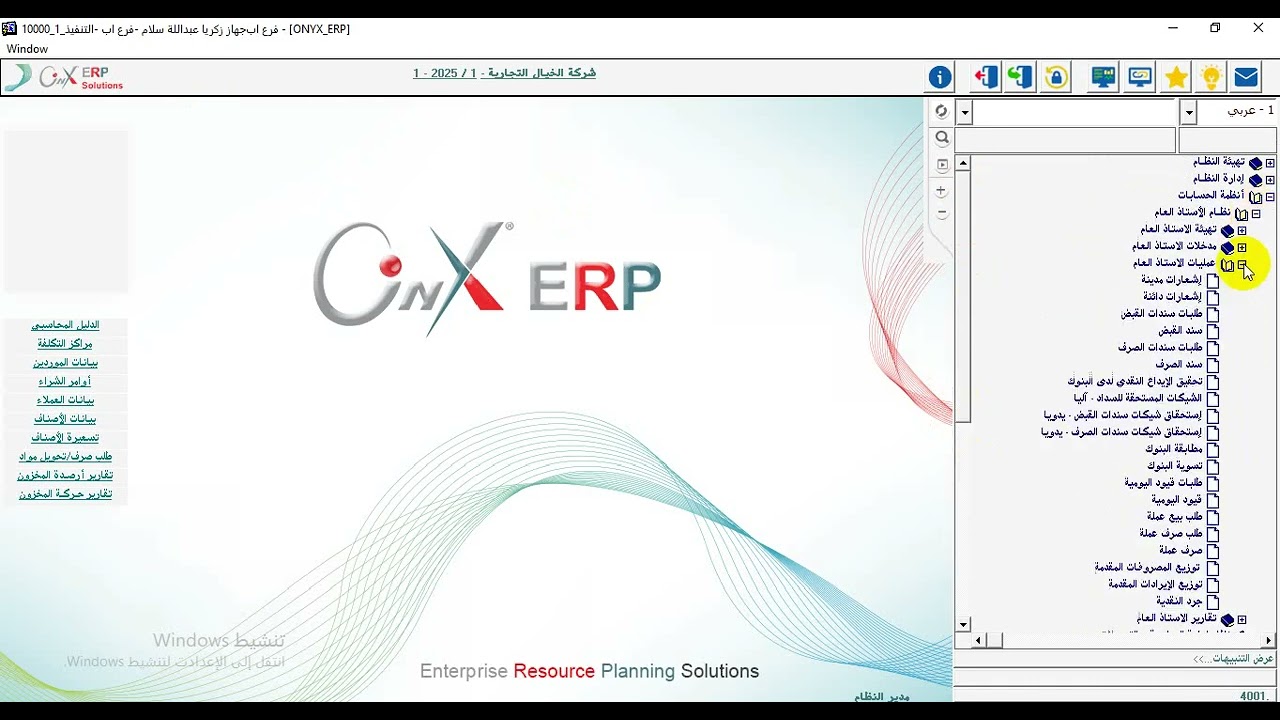
Task: Click the page icon beside قيود اليومية
Action: tap(1213, 500)
